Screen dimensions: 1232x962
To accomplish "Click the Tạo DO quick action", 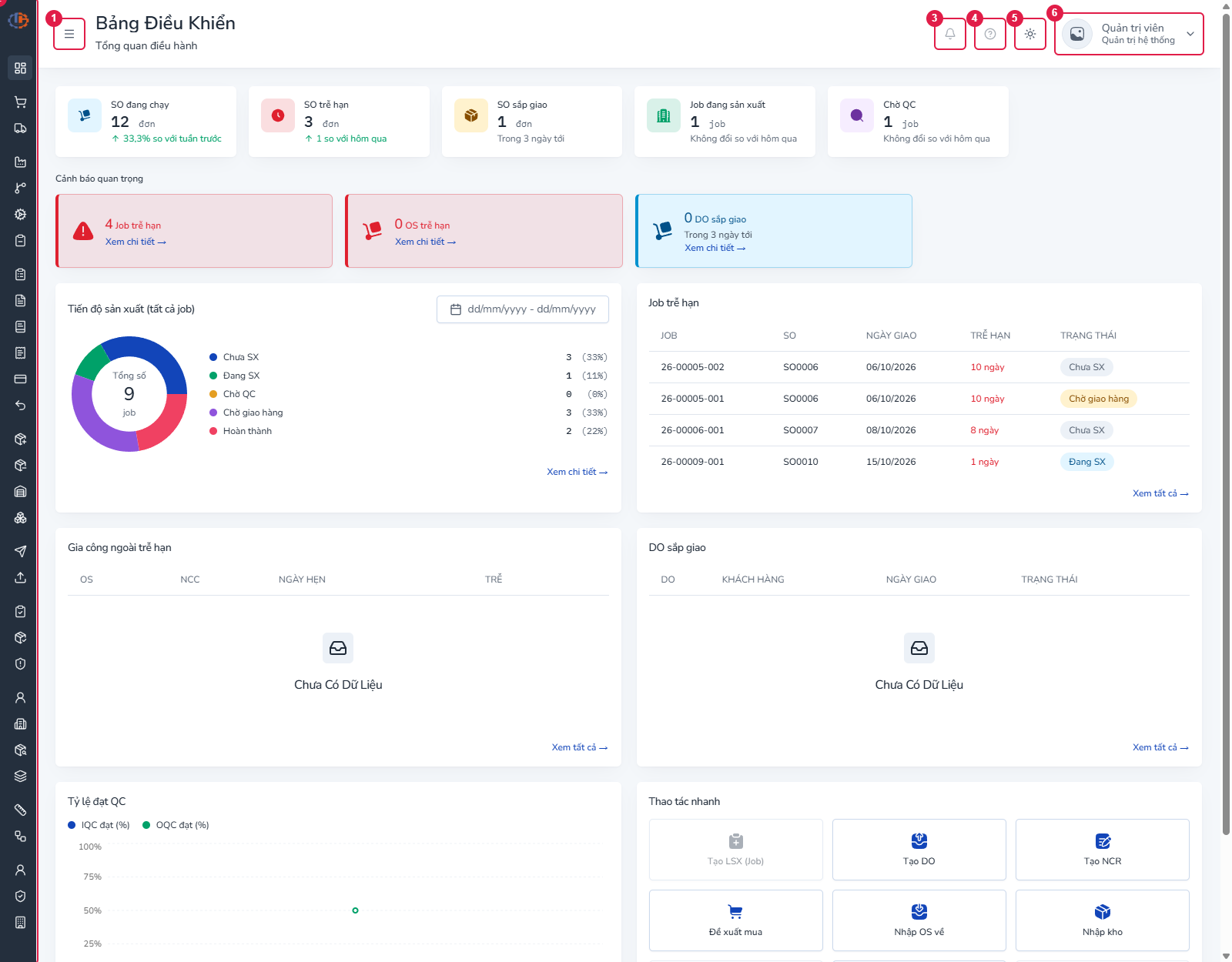I will tap(919, 850).
